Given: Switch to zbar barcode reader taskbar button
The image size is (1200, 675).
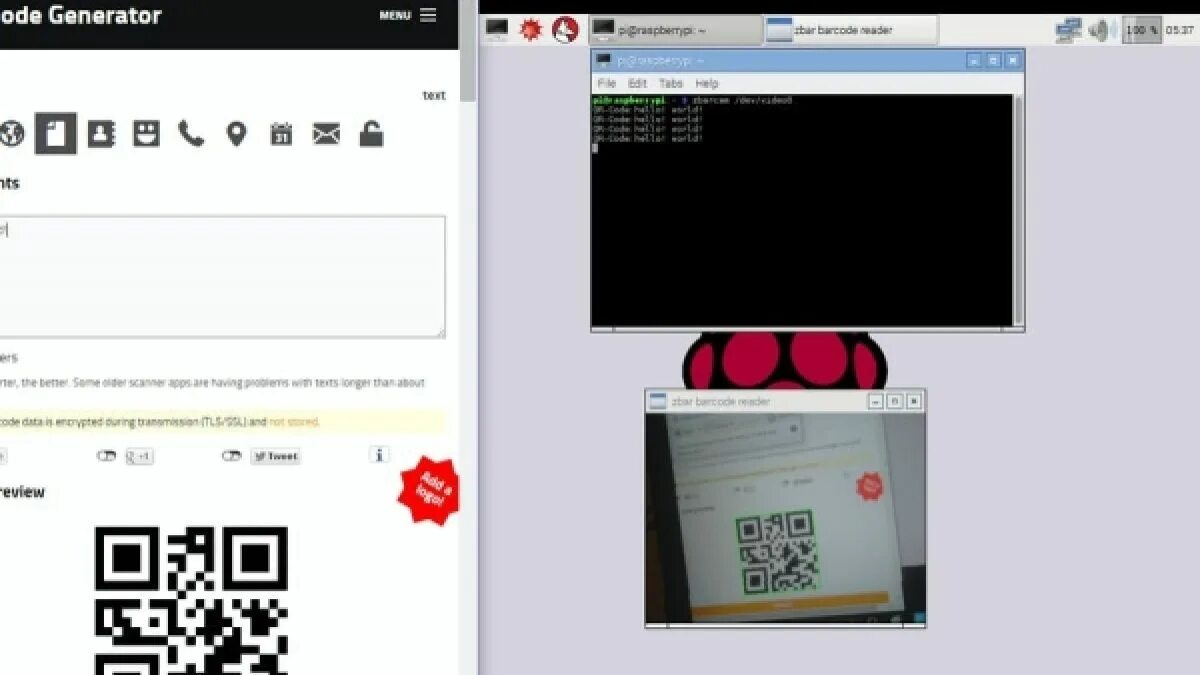Looking at the screenshot, I should pos(851,30).
